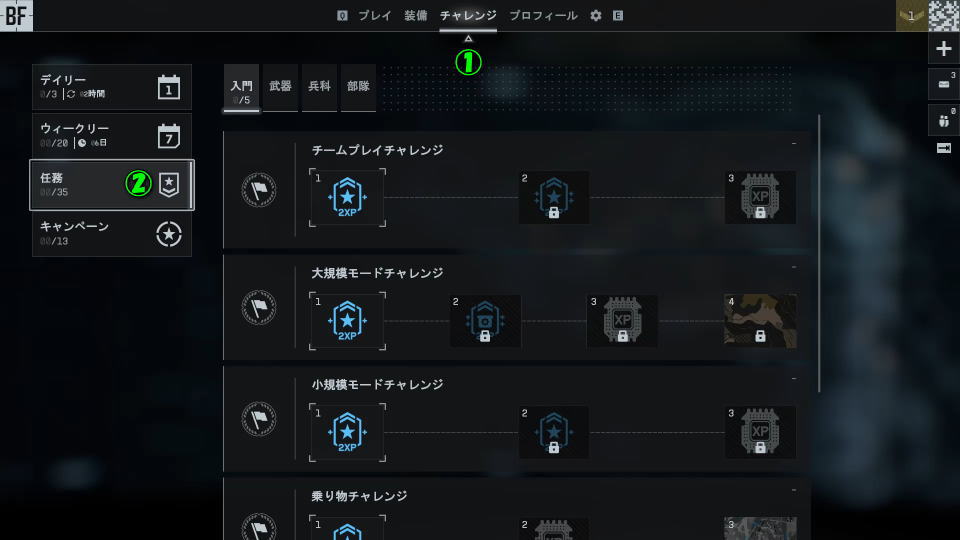Open the squad members icon in right sidebar
The image size is (960, 540).
coord(943,120)
